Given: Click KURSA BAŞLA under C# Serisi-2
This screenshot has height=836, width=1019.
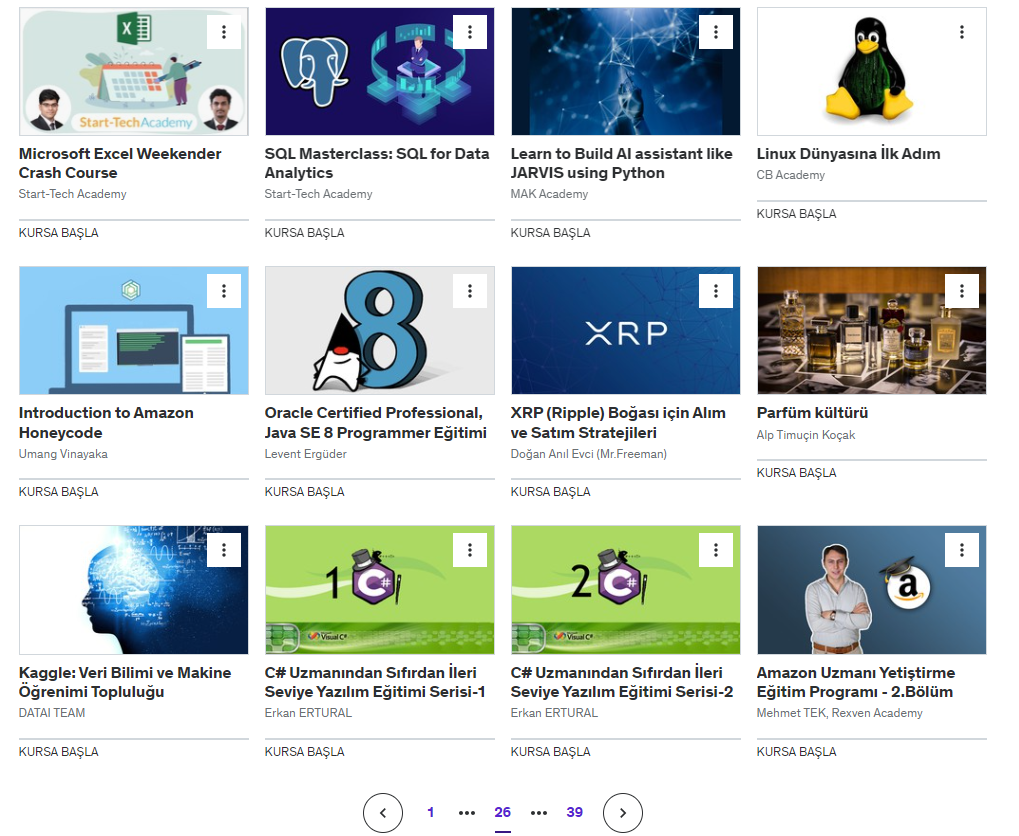Looking at the screenshot, I should (x=550, y=751).
